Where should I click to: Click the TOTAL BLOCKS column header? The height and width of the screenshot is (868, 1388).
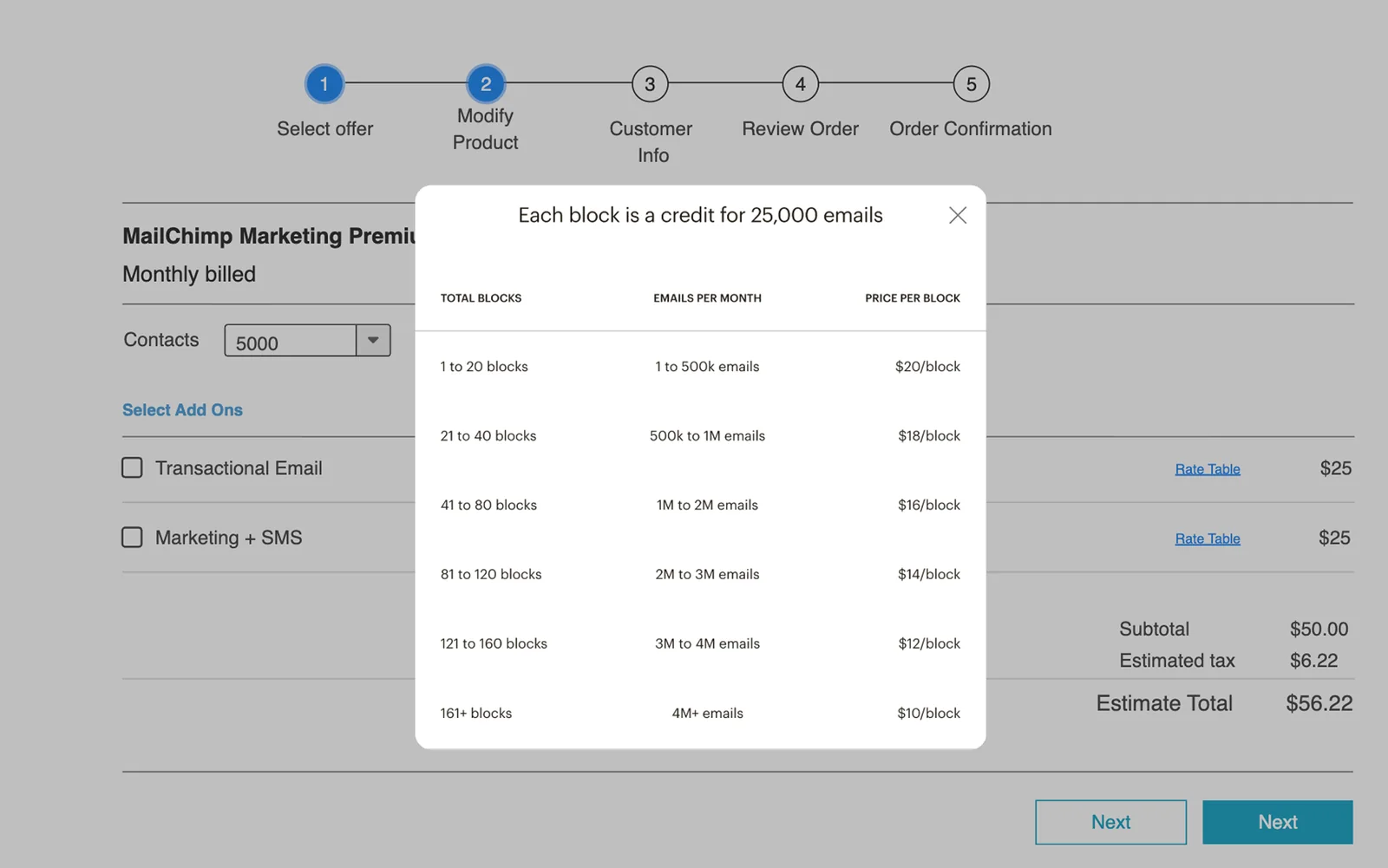(x=481, y=298)
